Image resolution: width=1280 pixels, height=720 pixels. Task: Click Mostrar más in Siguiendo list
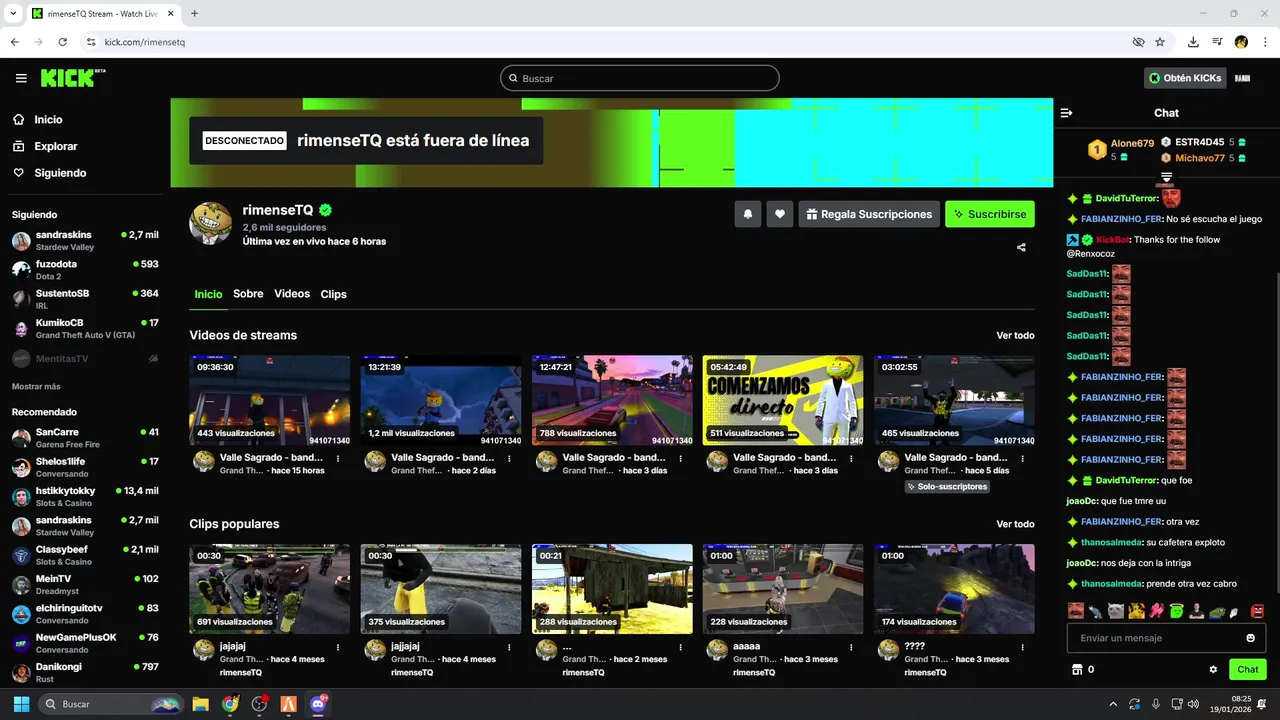click(x=36, y=386)
